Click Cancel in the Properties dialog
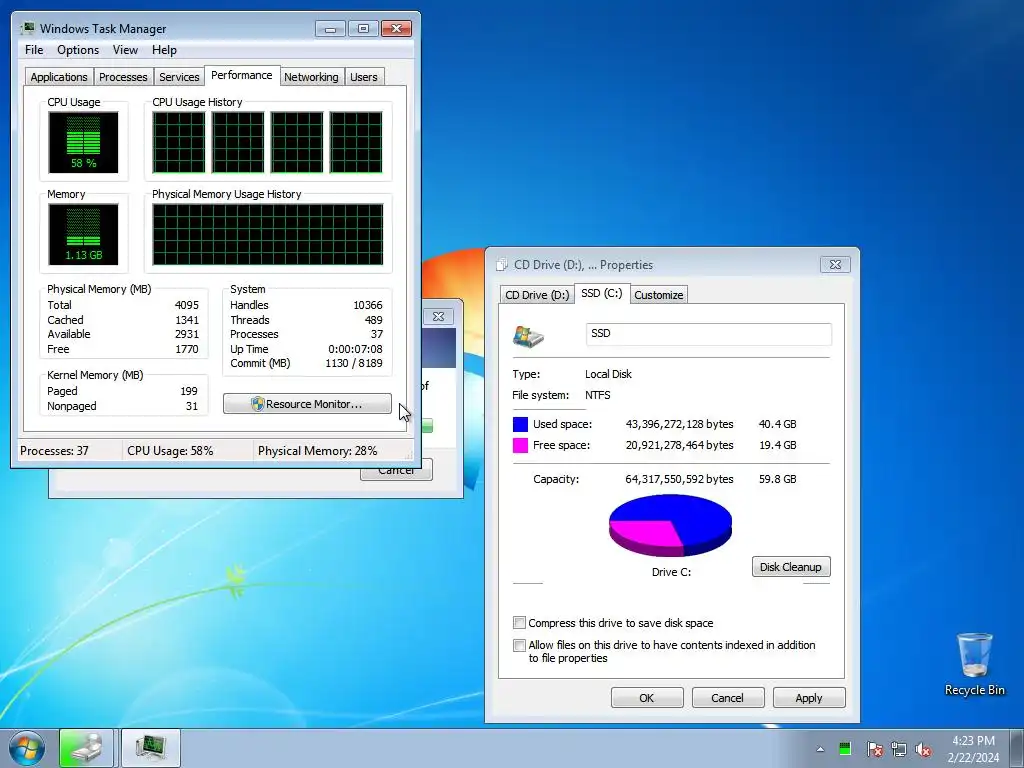The height and width of the screenshot is (768, 1024). pos(728,697)
